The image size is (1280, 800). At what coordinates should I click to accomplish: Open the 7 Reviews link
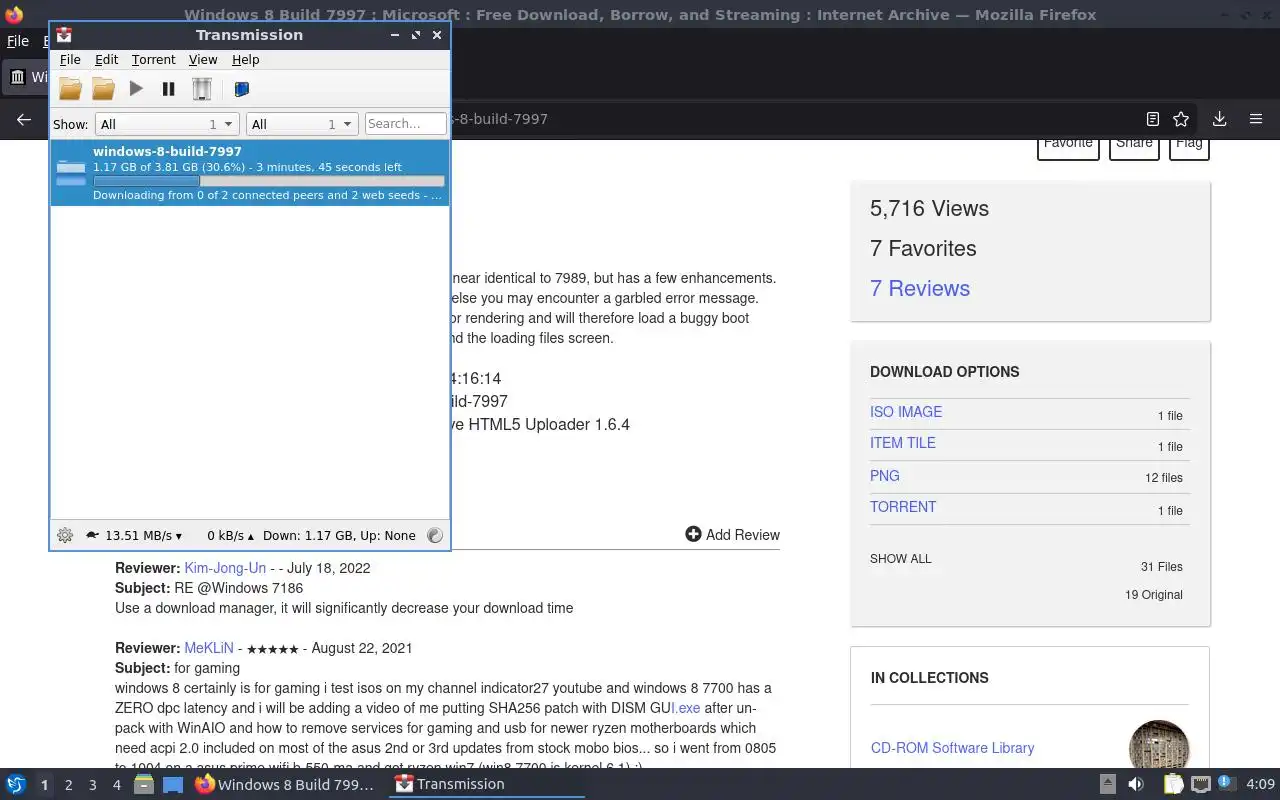point(920,288)
